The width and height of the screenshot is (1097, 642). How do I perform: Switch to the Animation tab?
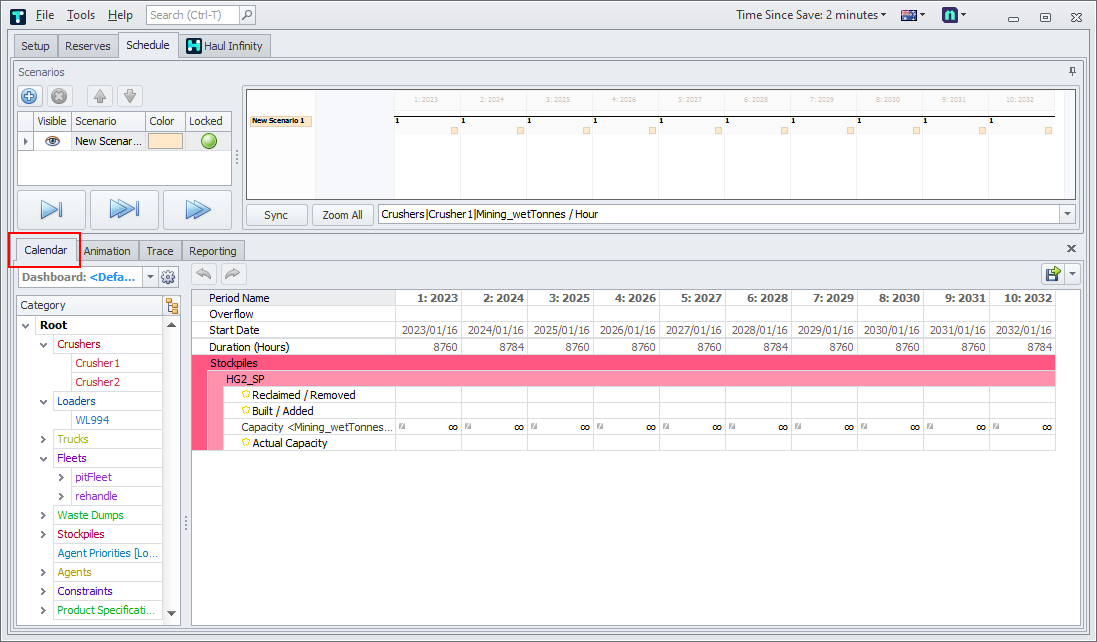tap(107, 251)
